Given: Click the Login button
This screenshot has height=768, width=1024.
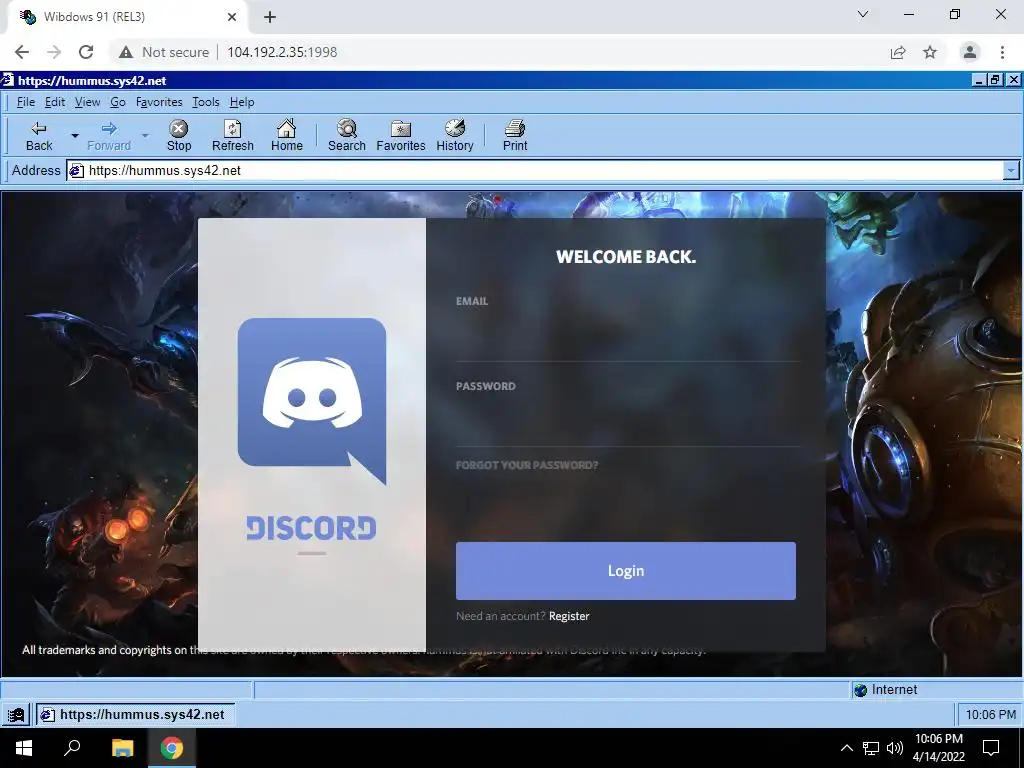Looking at the screenshot, I should click(x=626, y=571).
